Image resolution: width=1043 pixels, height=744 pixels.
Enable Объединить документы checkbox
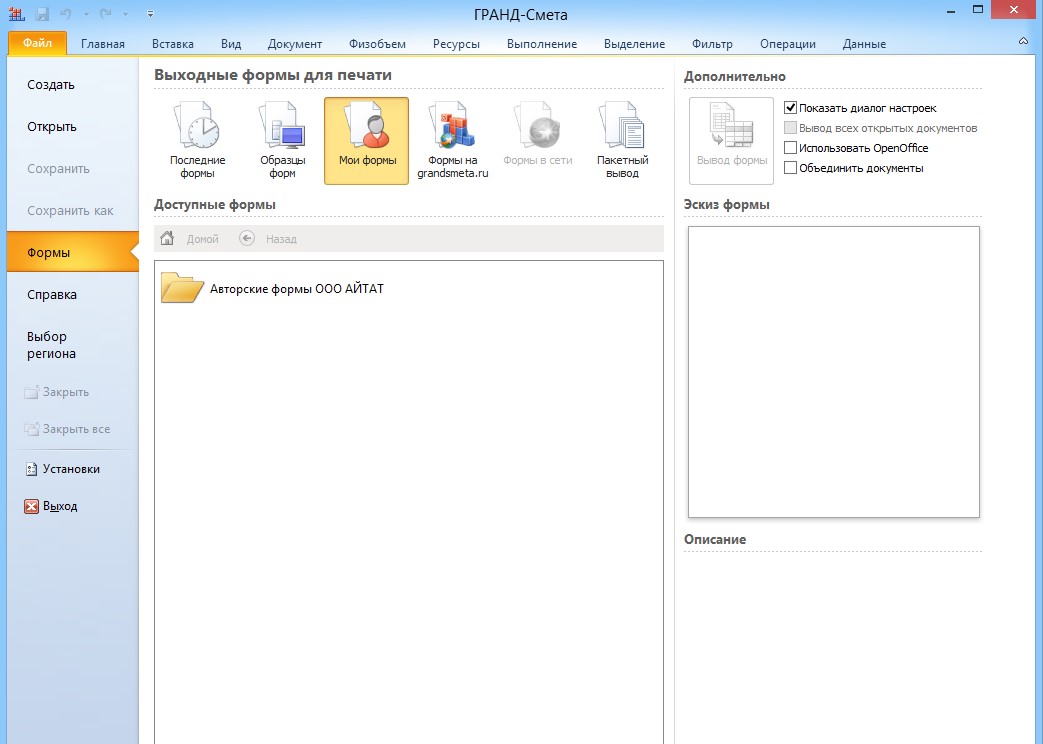click(x=790, y=168)
